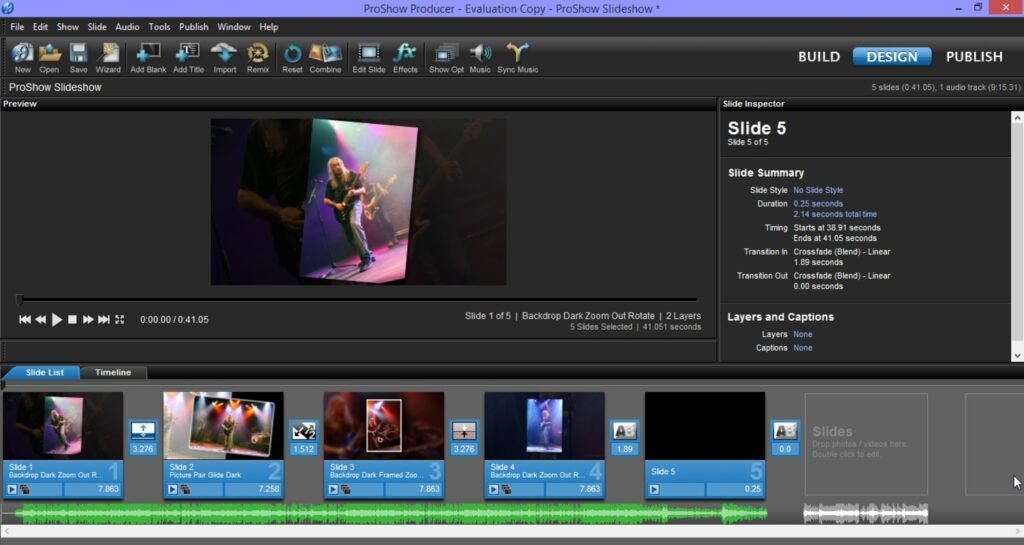Viewport: 1024px width, 545px height.
Task: Click the Combine toolbar icon
Action: point(325,57)
